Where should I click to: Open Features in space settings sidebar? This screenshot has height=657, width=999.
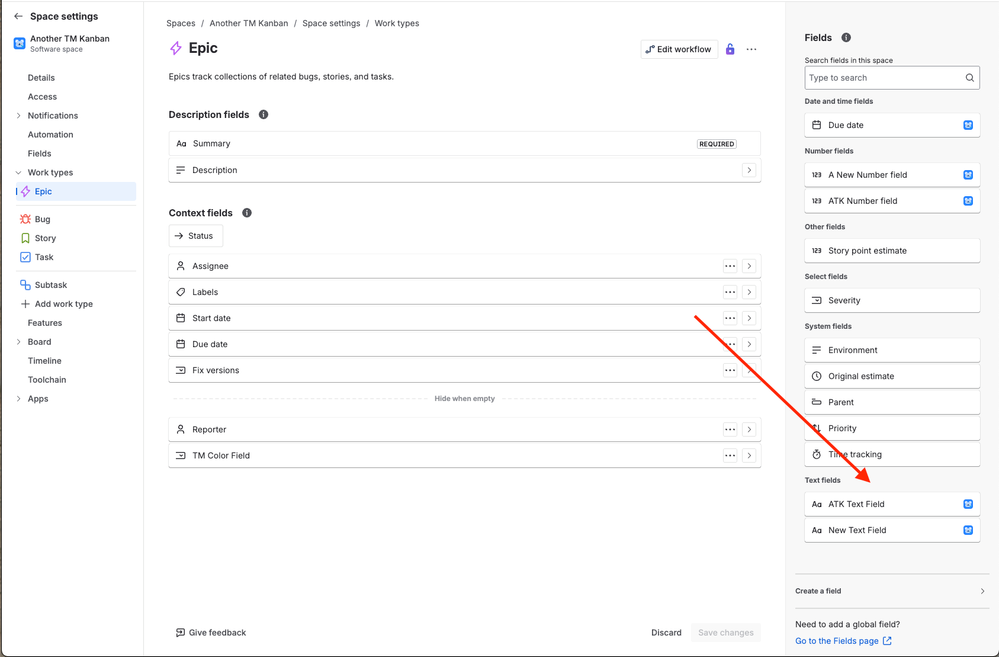[45, 323]
